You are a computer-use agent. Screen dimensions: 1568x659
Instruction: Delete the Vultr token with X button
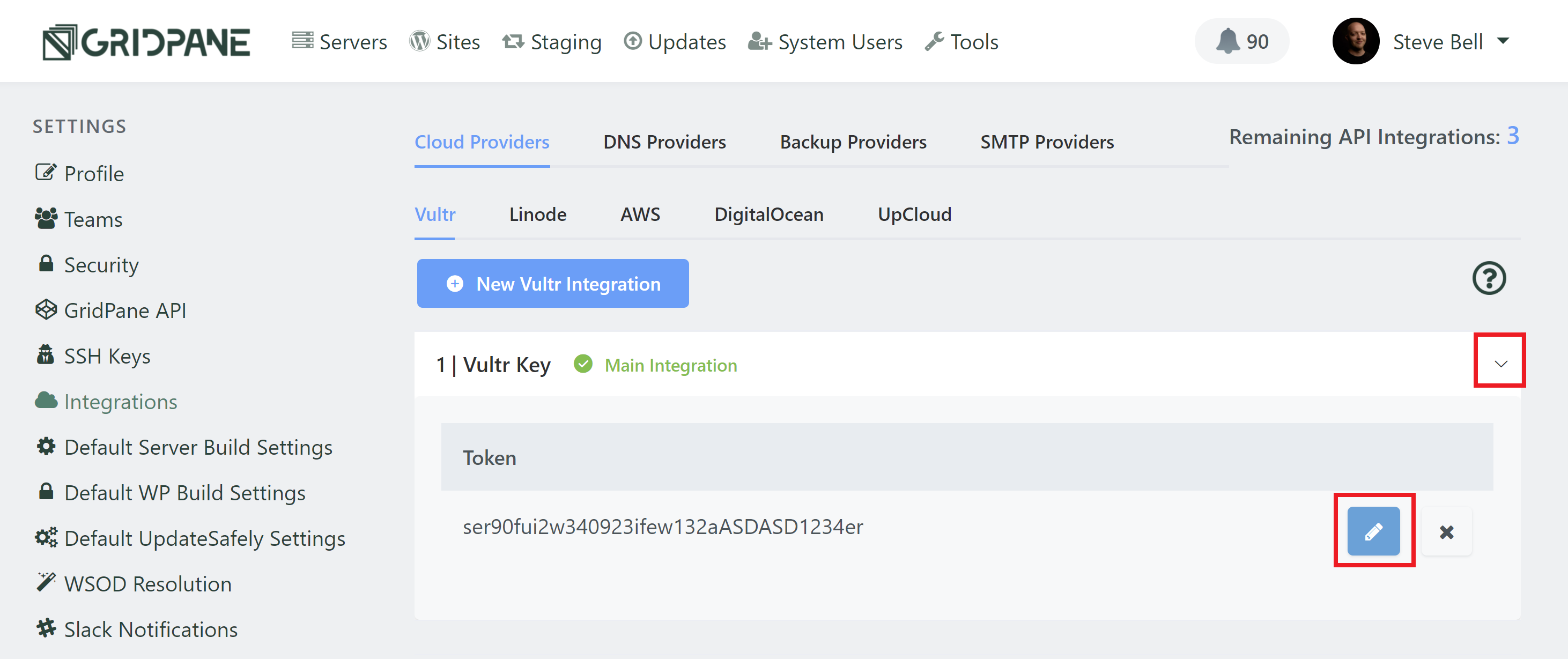pos(1447,532)
